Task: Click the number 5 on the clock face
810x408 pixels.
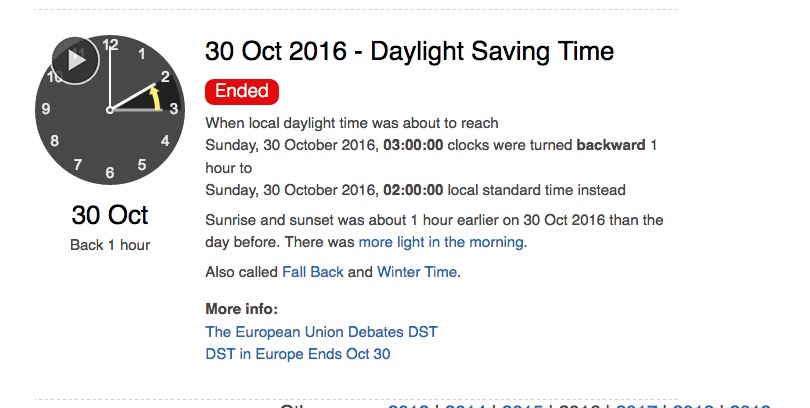Action: click(142, 164)
